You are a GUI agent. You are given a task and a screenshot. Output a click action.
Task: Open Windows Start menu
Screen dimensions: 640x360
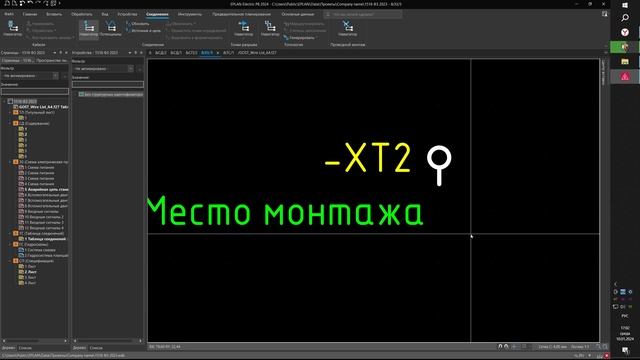click(625, 5)
